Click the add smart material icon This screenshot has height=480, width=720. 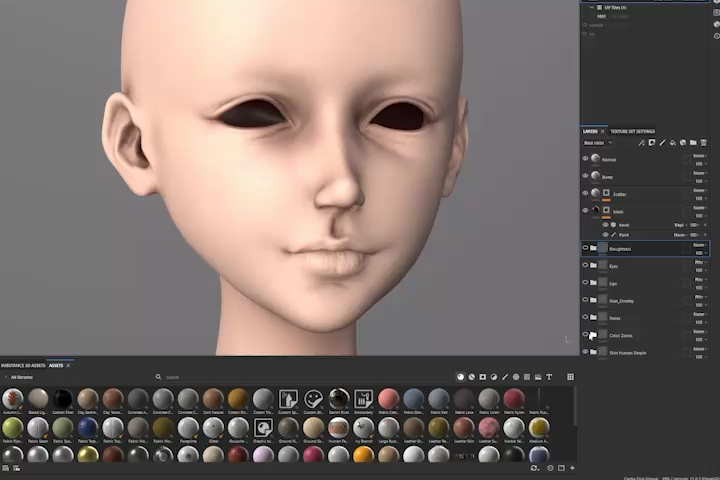tap(683, 143)
